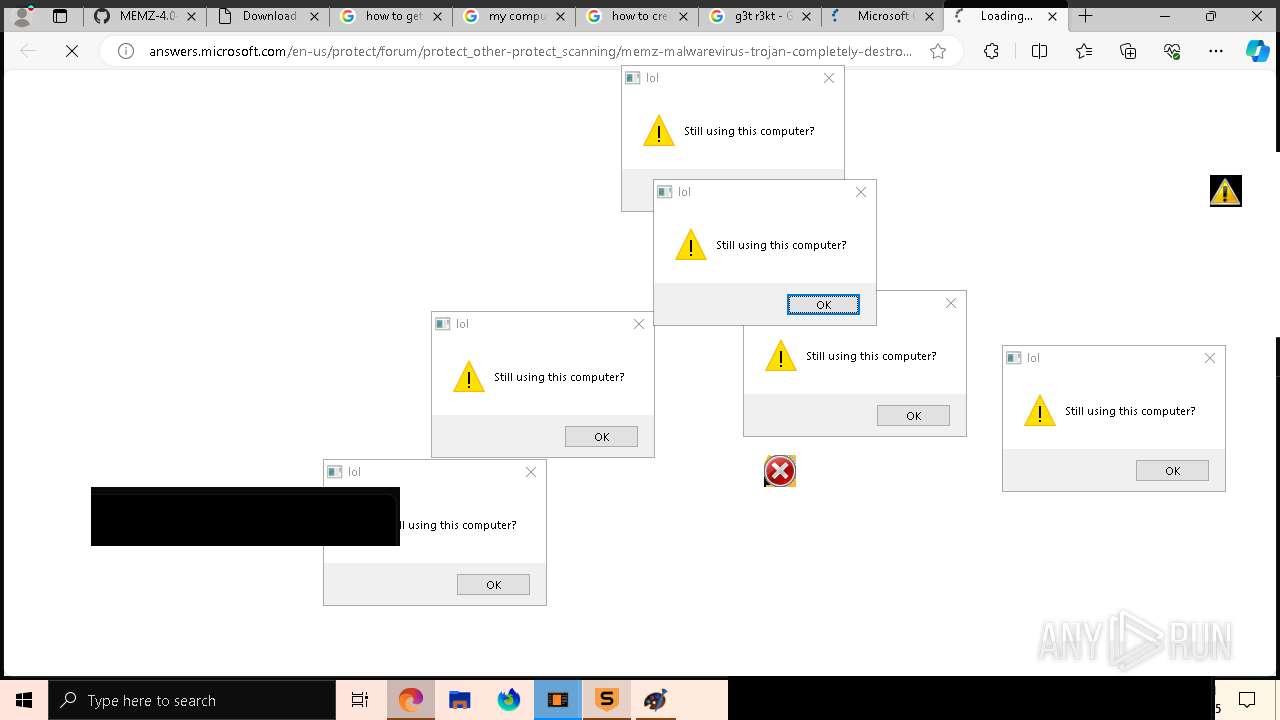
Task: Open the Windows Start menu
Action: tap(24, 700)
